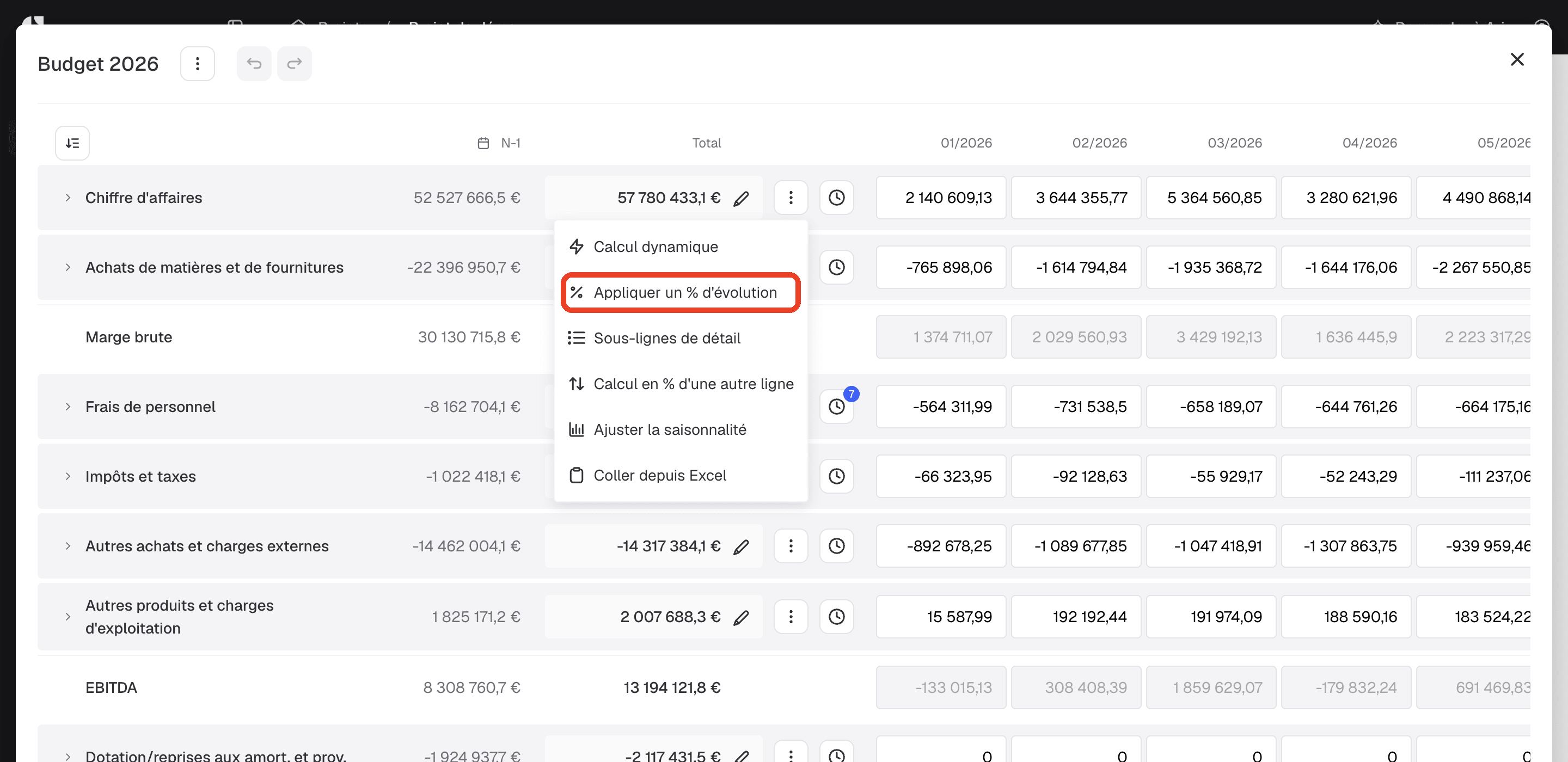
Task: Click the Total column header
Action: pos(706,143)
